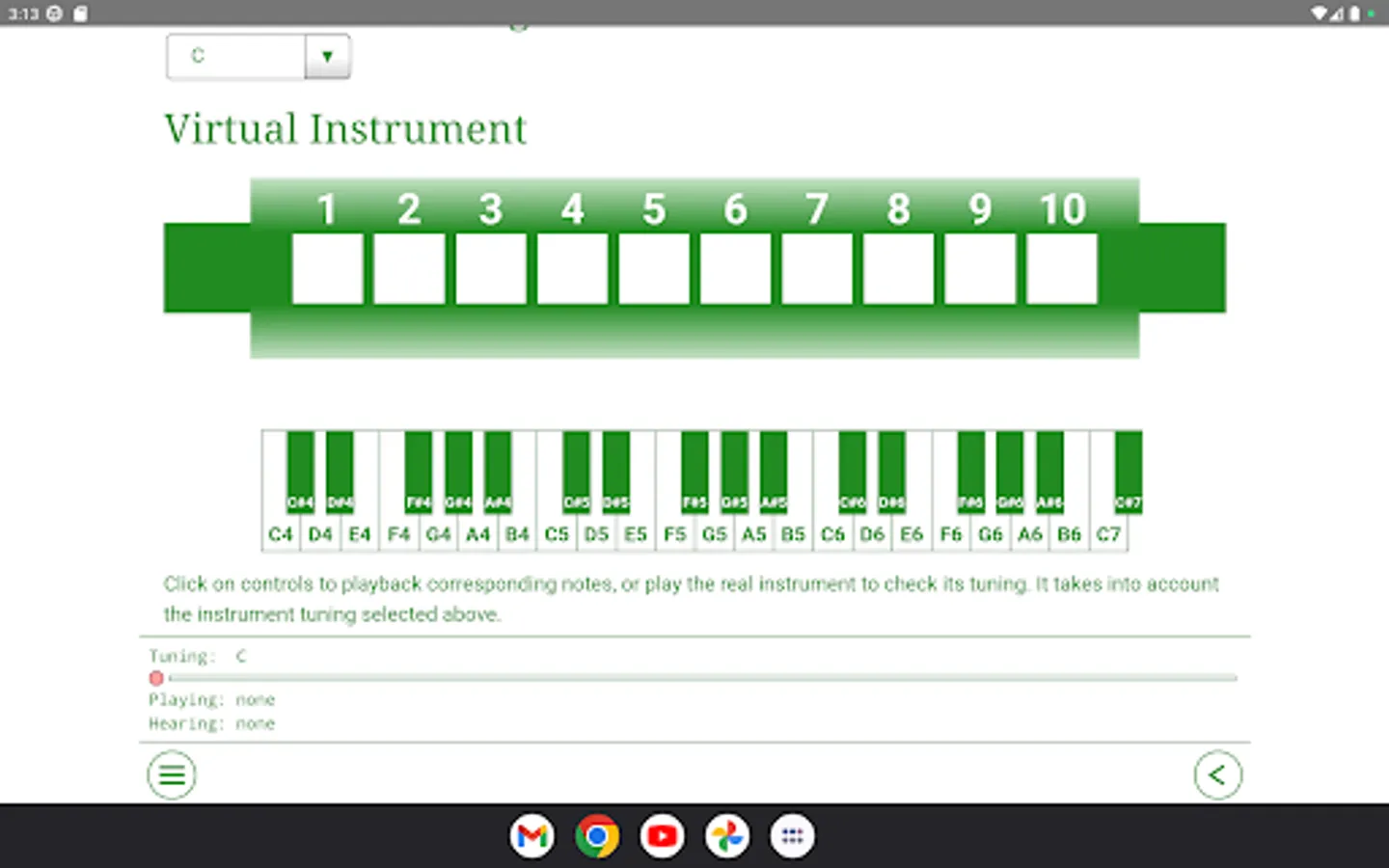
Task: Play the A4 piano key
Action: pyautogui.click(x=478, y=533)
